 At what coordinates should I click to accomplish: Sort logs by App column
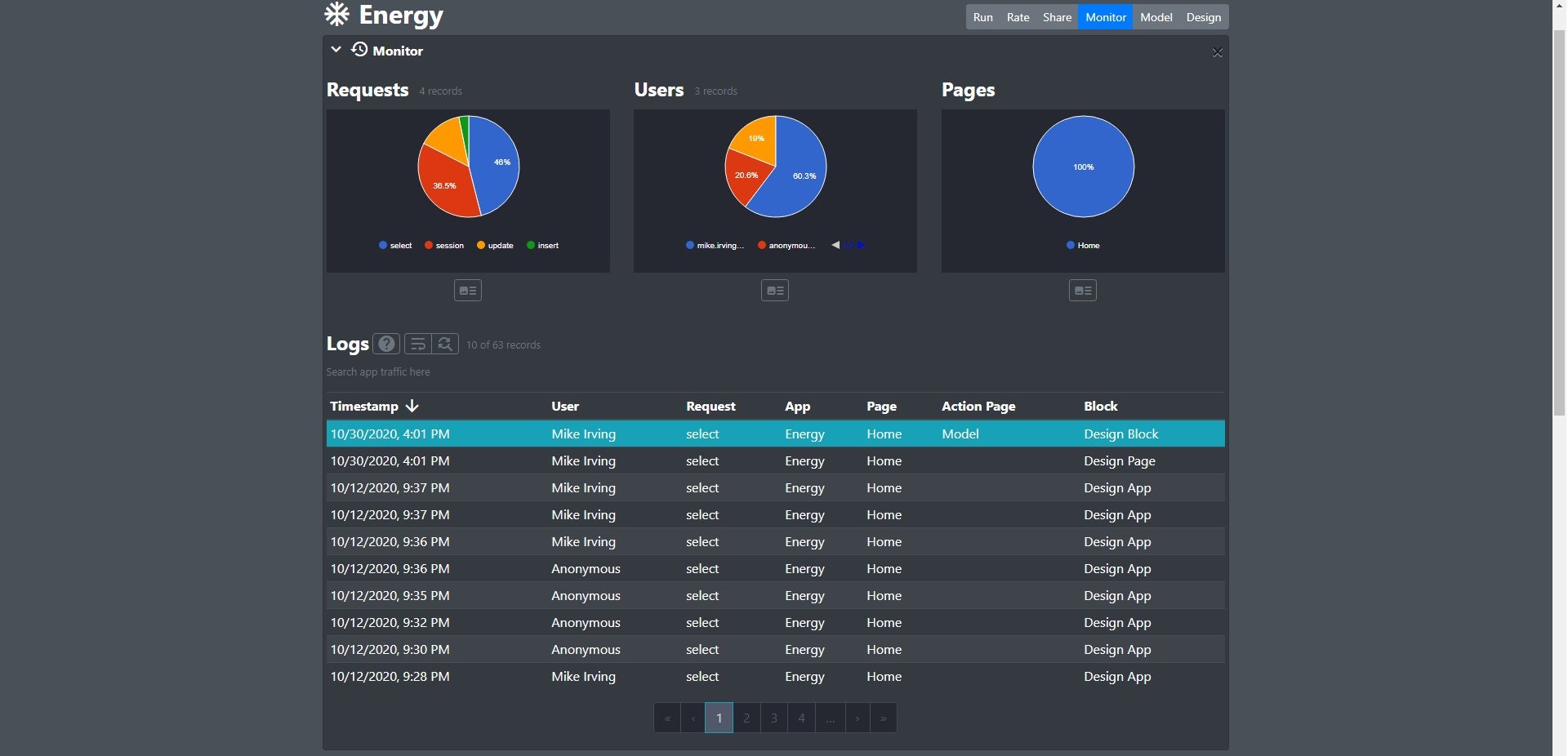click(x=797, y=407)
